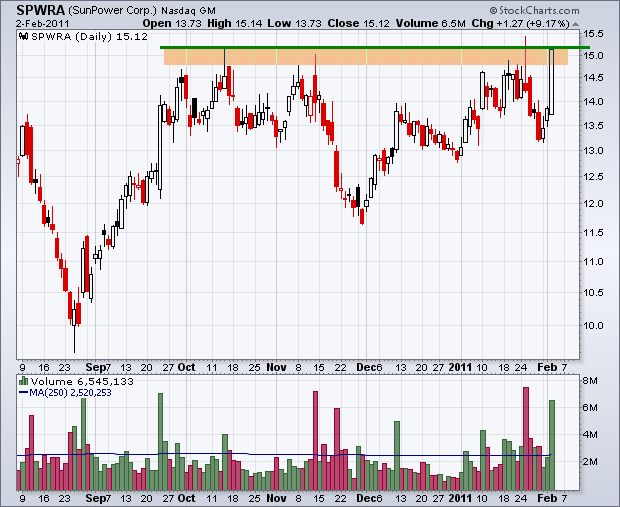Click the small triangle beside the change percentage
The height and width of the screenshot is (507, 620).
coord(575,24)
